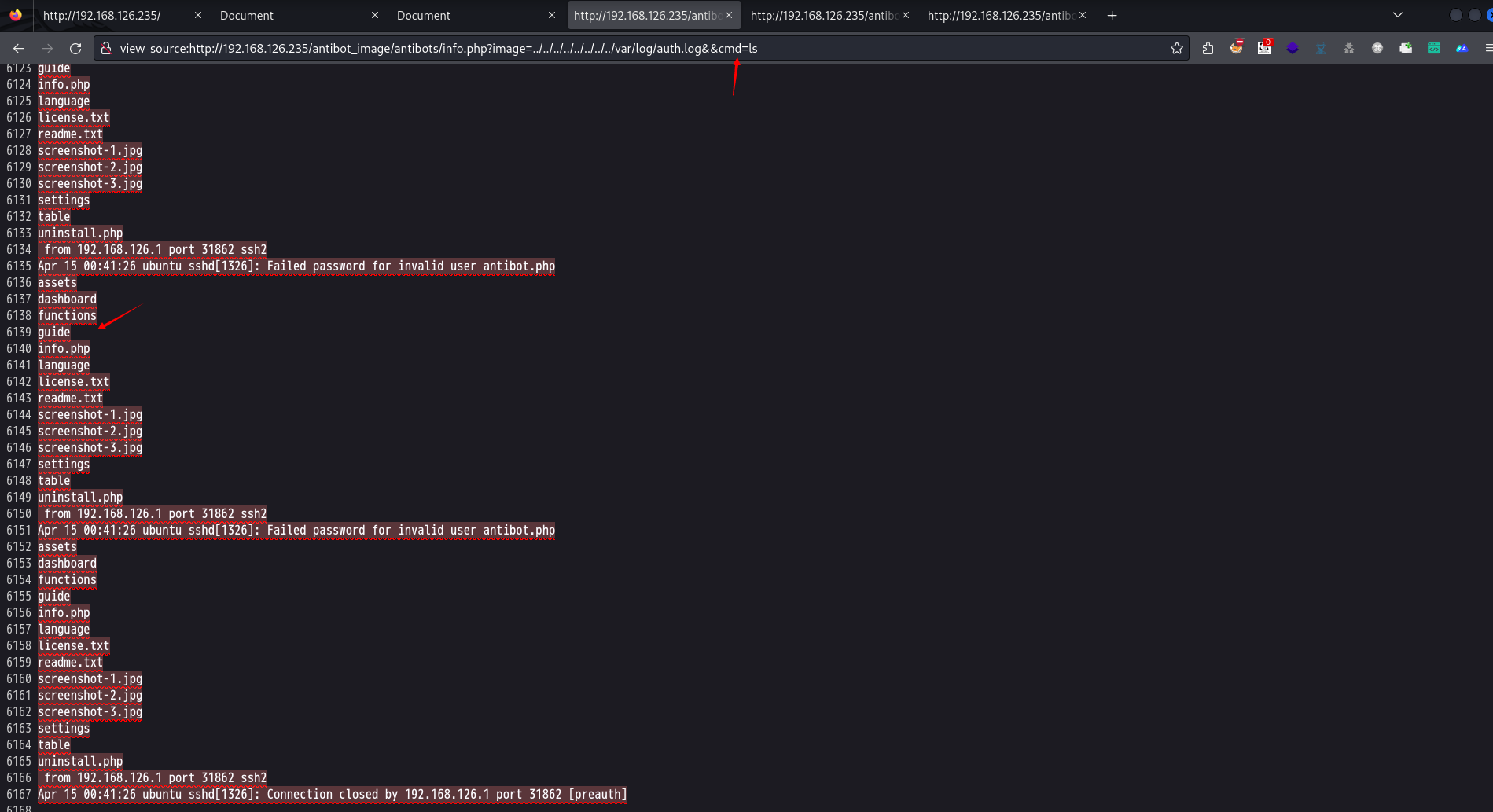Close the active antibot view-source tab
This screenshot has width=1493, height=812.
point(729,15)
